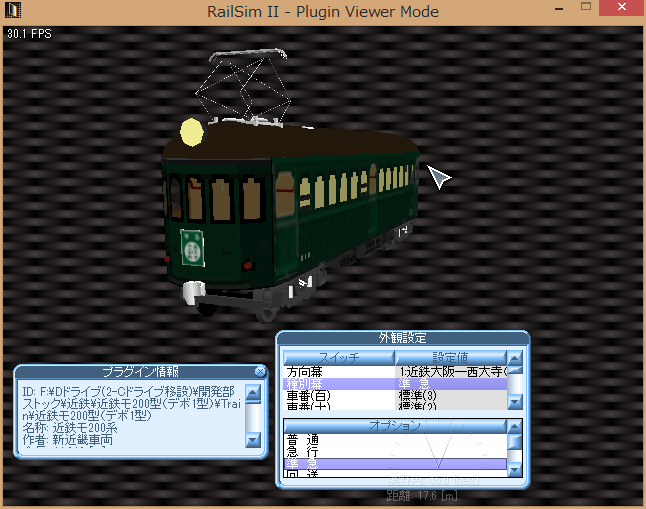Image resolution: width=646 pixels, height=509 pixels.
Task: Click the 設定値 column header
Action: point(451,358)
